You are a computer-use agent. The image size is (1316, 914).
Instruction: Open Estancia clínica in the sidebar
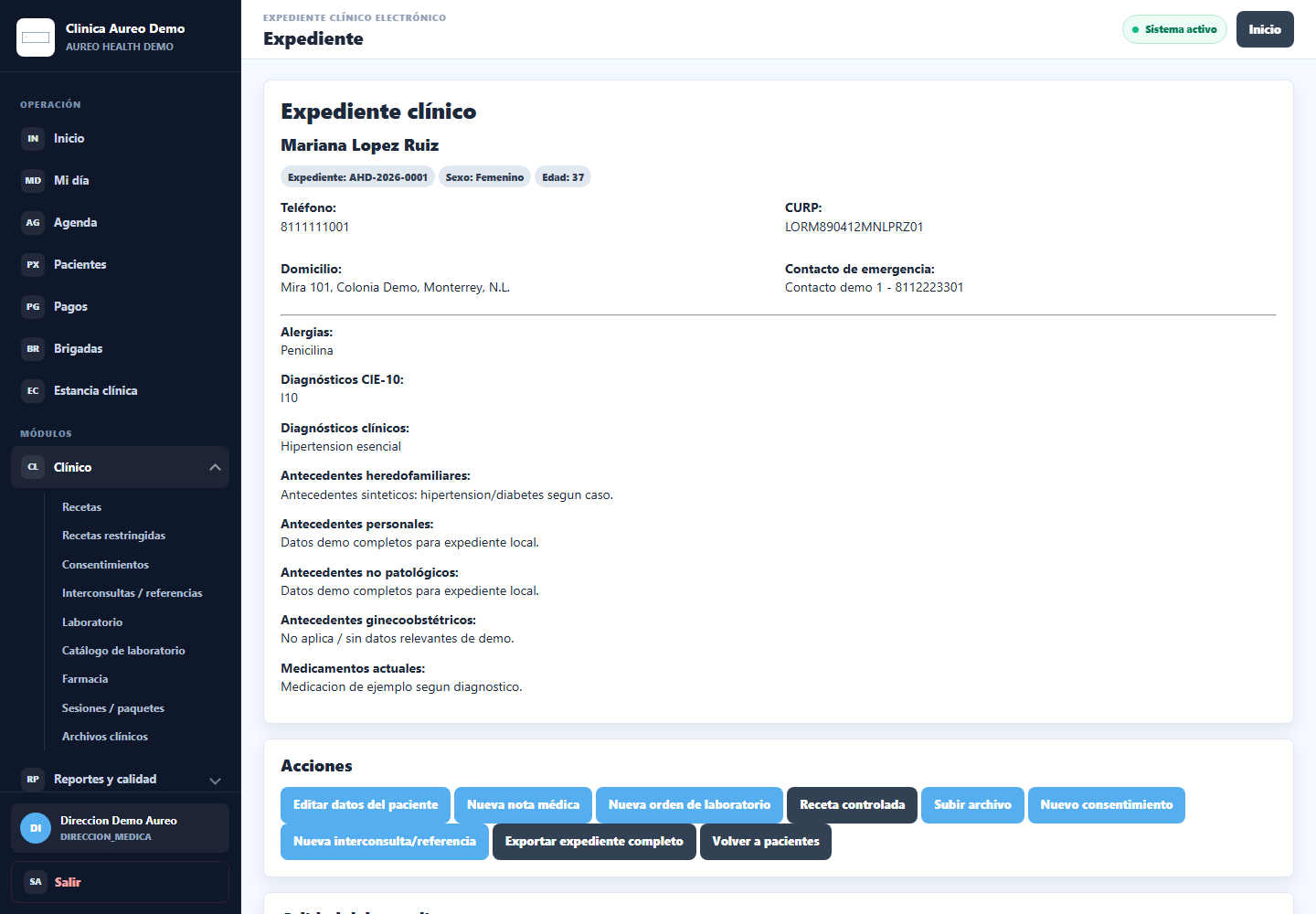pyautogui.click(x=120, y=391)
